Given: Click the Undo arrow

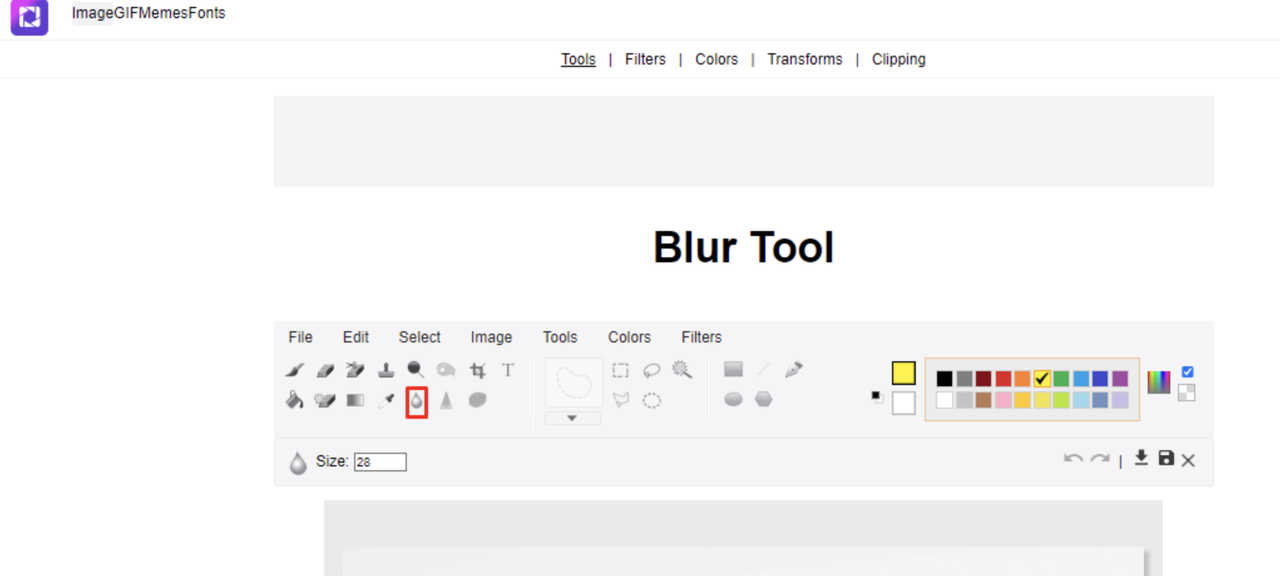Looking at the screenshot, I should [x=1073, y=459].
